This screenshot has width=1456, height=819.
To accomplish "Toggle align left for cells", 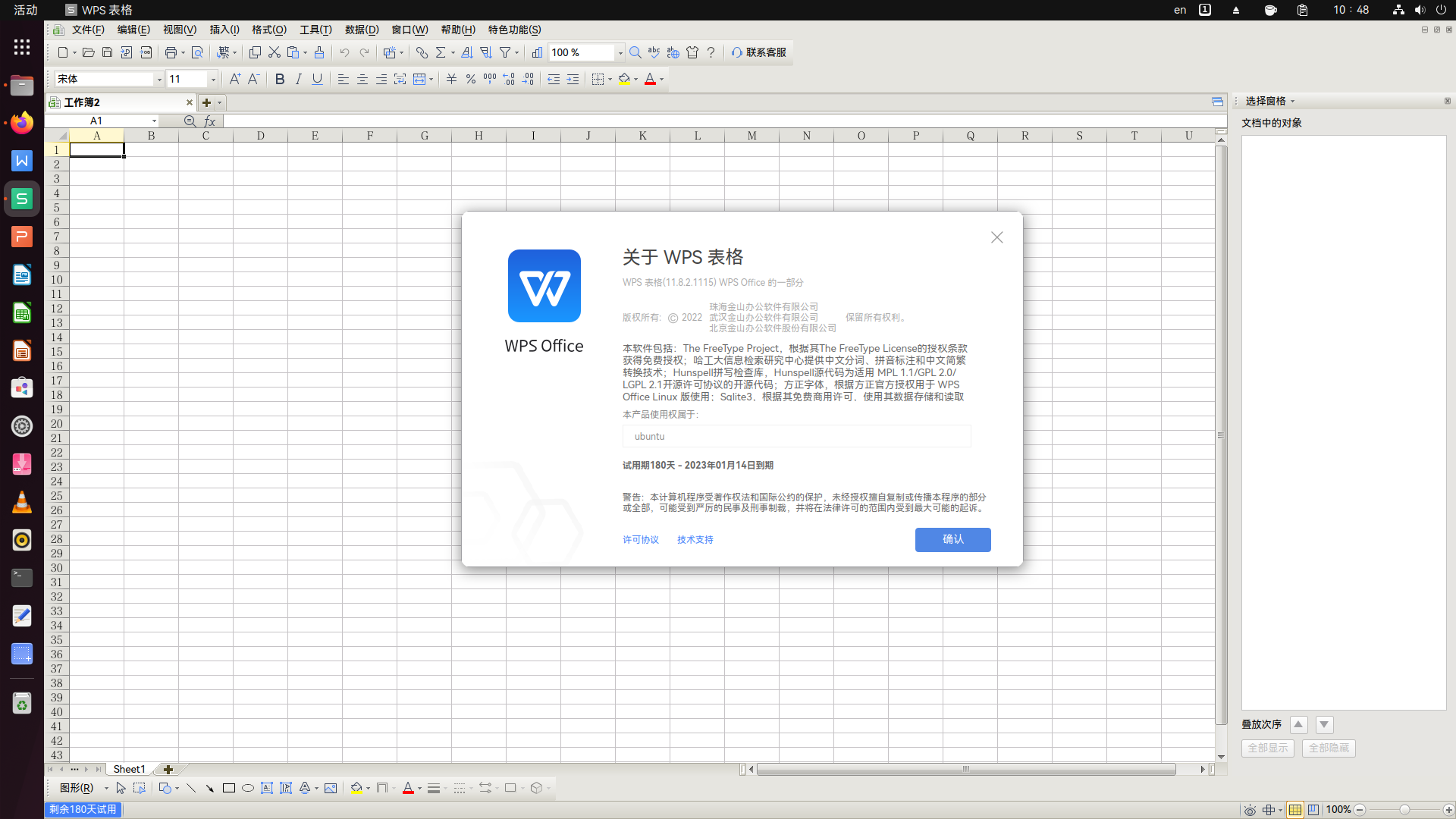I will click(344, 79).
